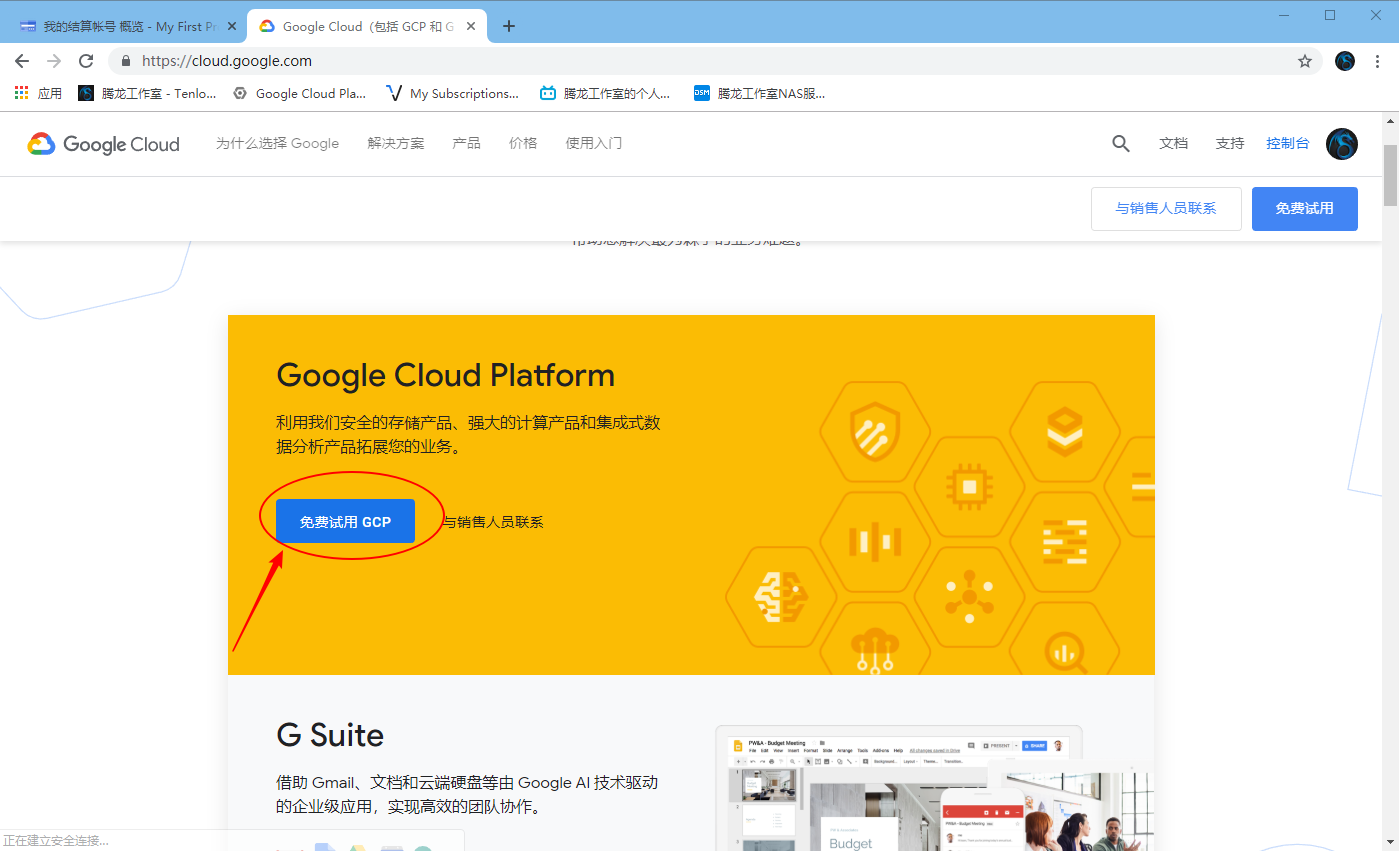
Task: Open My Subscriptions bookmark
Action: 452,93
